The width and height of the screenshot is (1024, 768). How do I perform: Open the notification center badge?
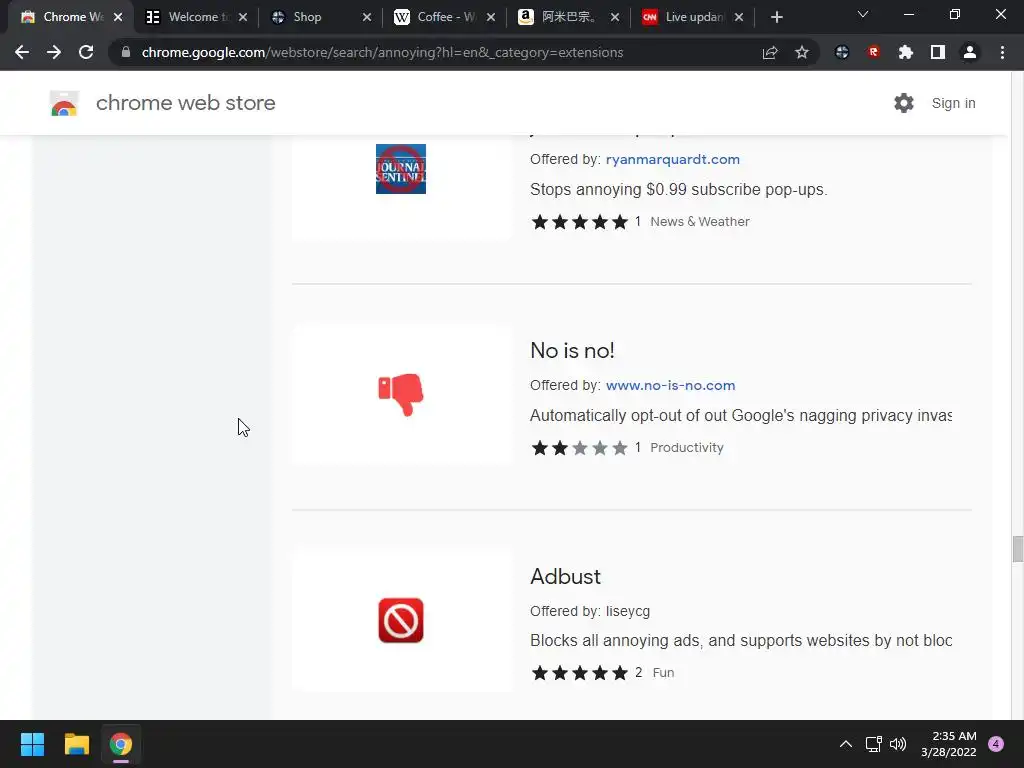(x=996, y=744)
